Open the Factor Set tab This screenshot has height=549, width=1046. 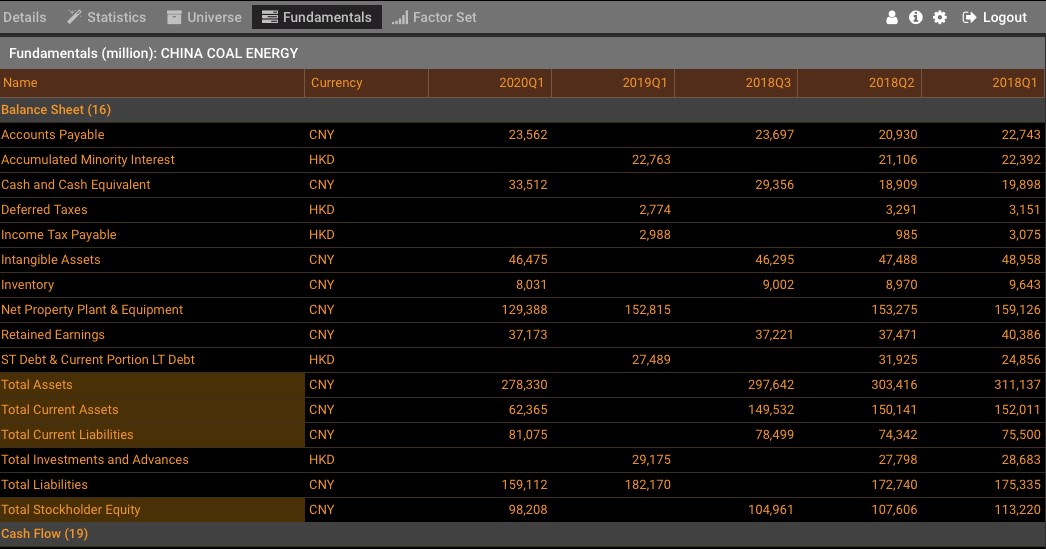coord(434,17)
